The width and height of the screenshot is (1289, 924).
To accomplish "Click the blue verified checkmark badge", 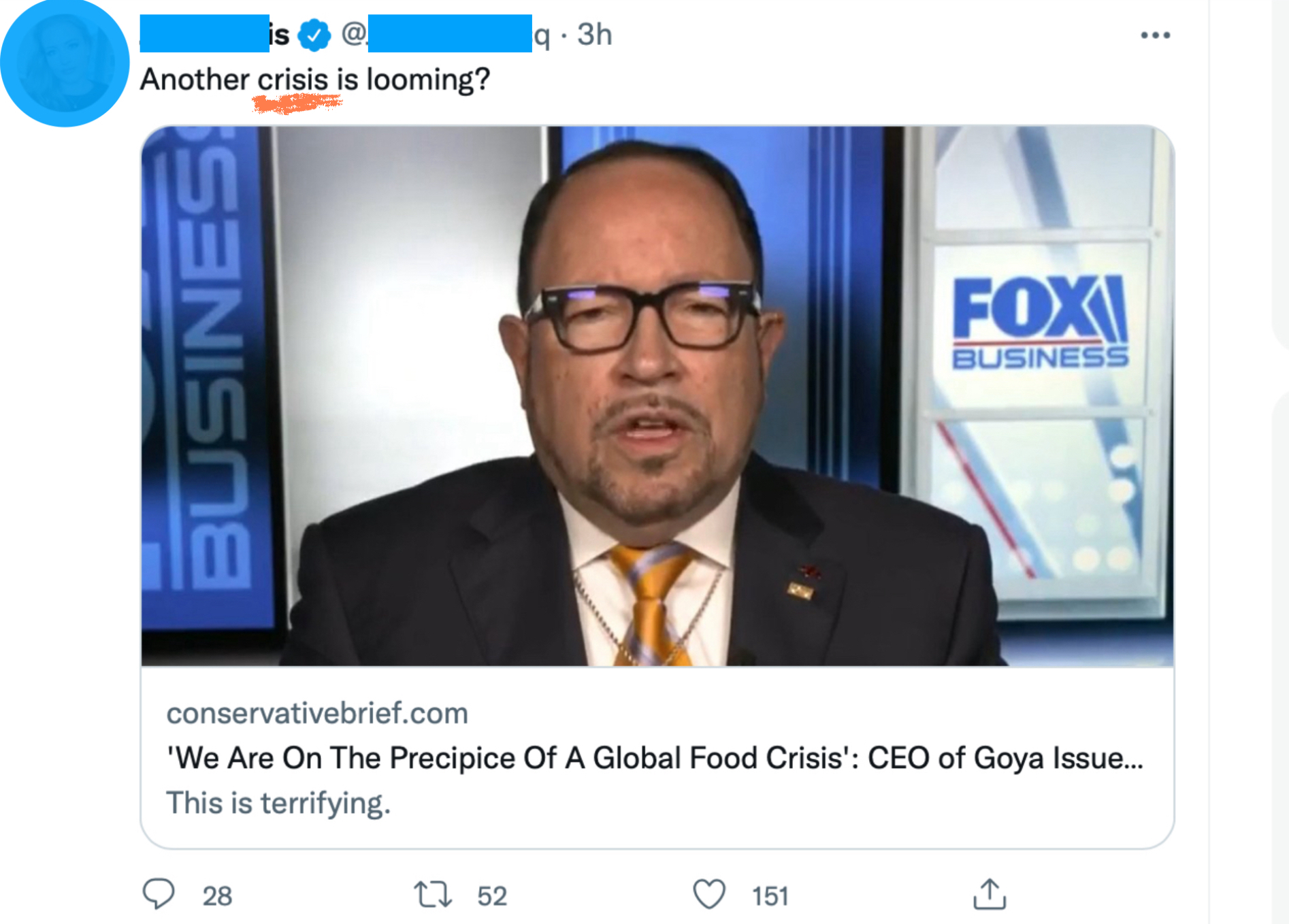I will coord(314,35).
